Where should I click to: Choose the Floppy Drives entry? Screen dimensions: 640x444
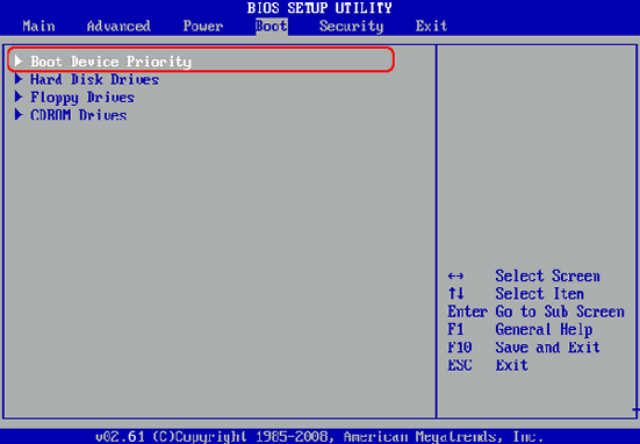point(82,97)
